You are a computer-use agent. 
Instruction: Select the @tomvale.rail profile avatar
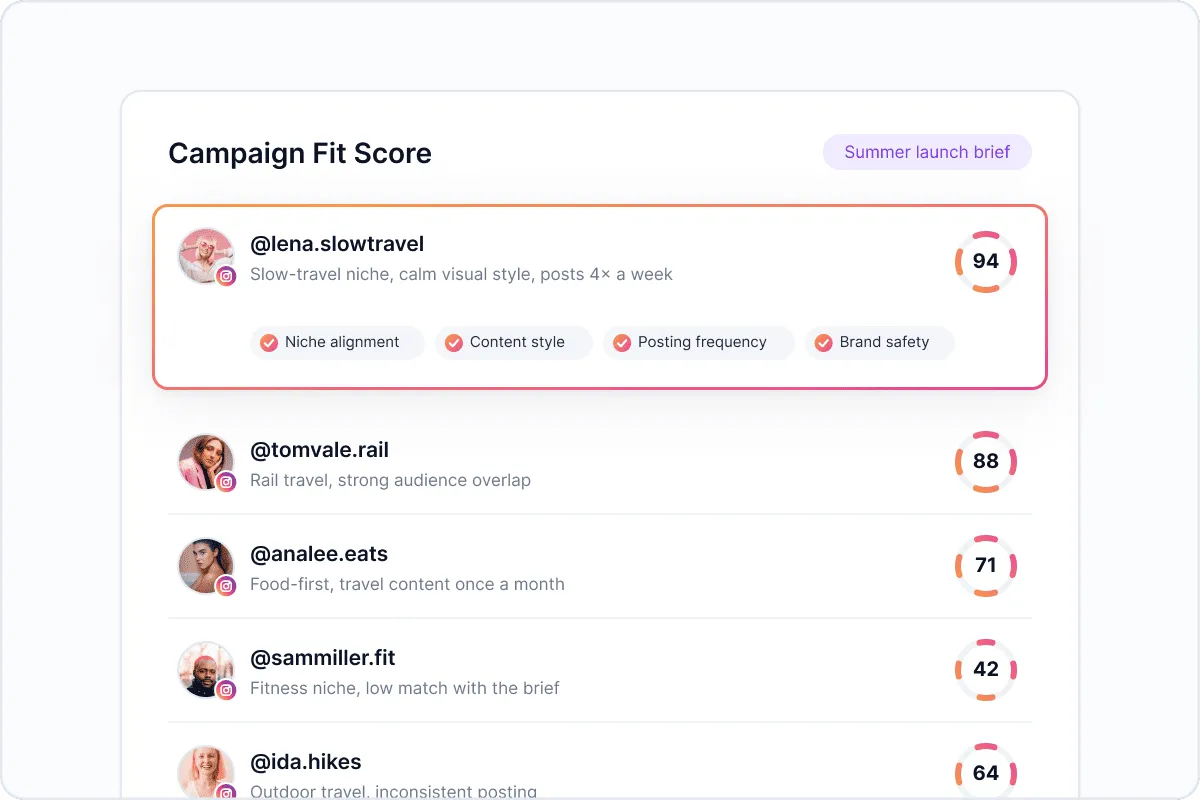pos(206,462)
